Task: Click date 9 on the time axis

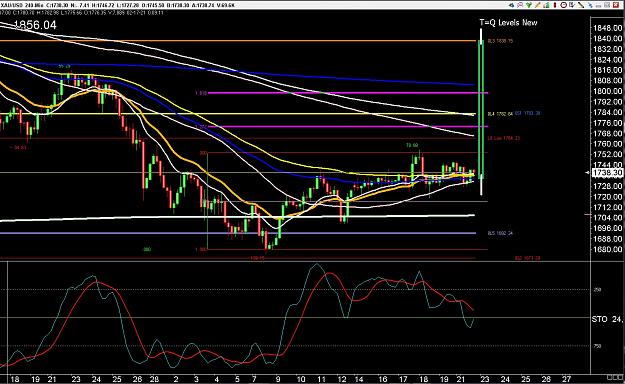Action: (278, 379)
